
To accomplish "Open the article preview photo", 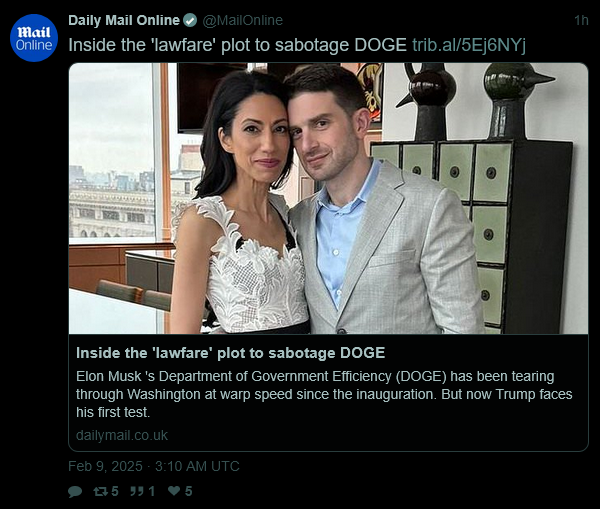I will (328, 198).
